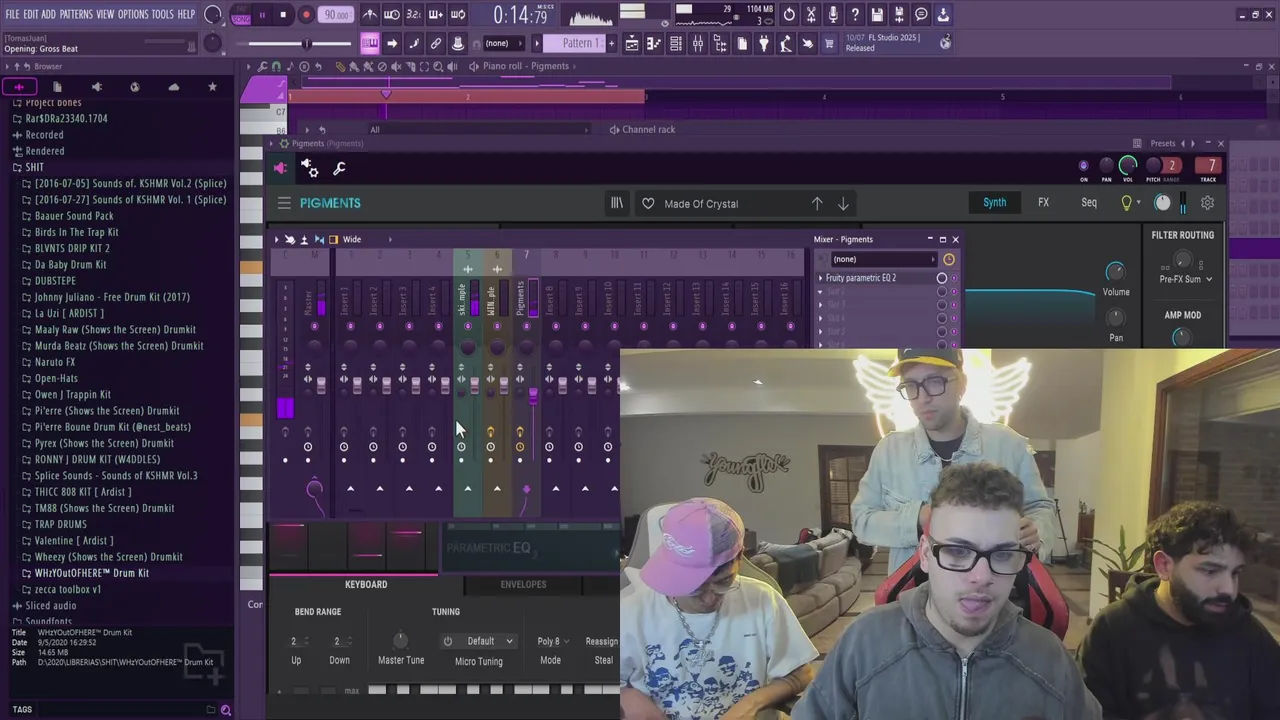Enable typing keyboard to piano icon
Screen dimensions: 1280x720
(370, 43)
